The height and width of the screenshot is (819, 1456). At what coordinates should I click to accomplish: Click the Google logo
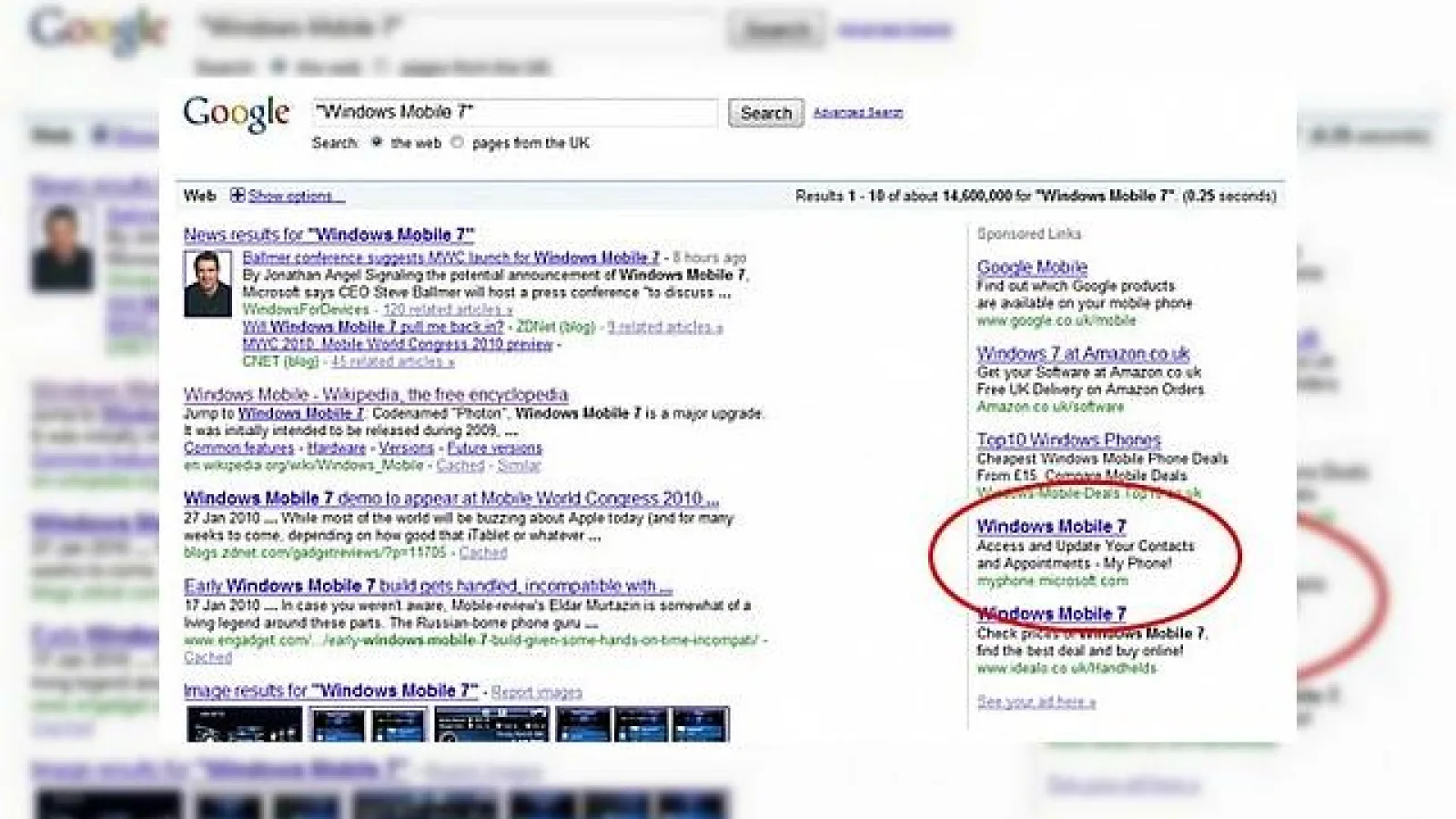(237, 114)
